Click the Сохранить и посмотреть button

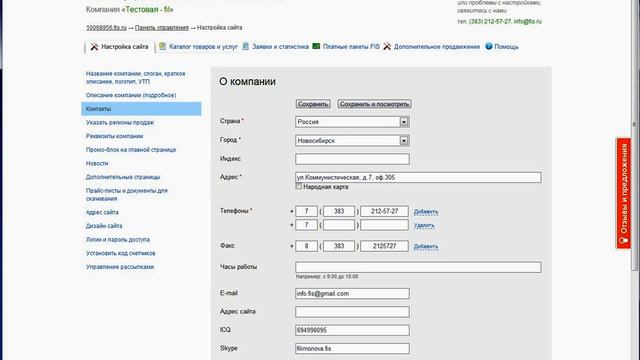click(374, 104)
